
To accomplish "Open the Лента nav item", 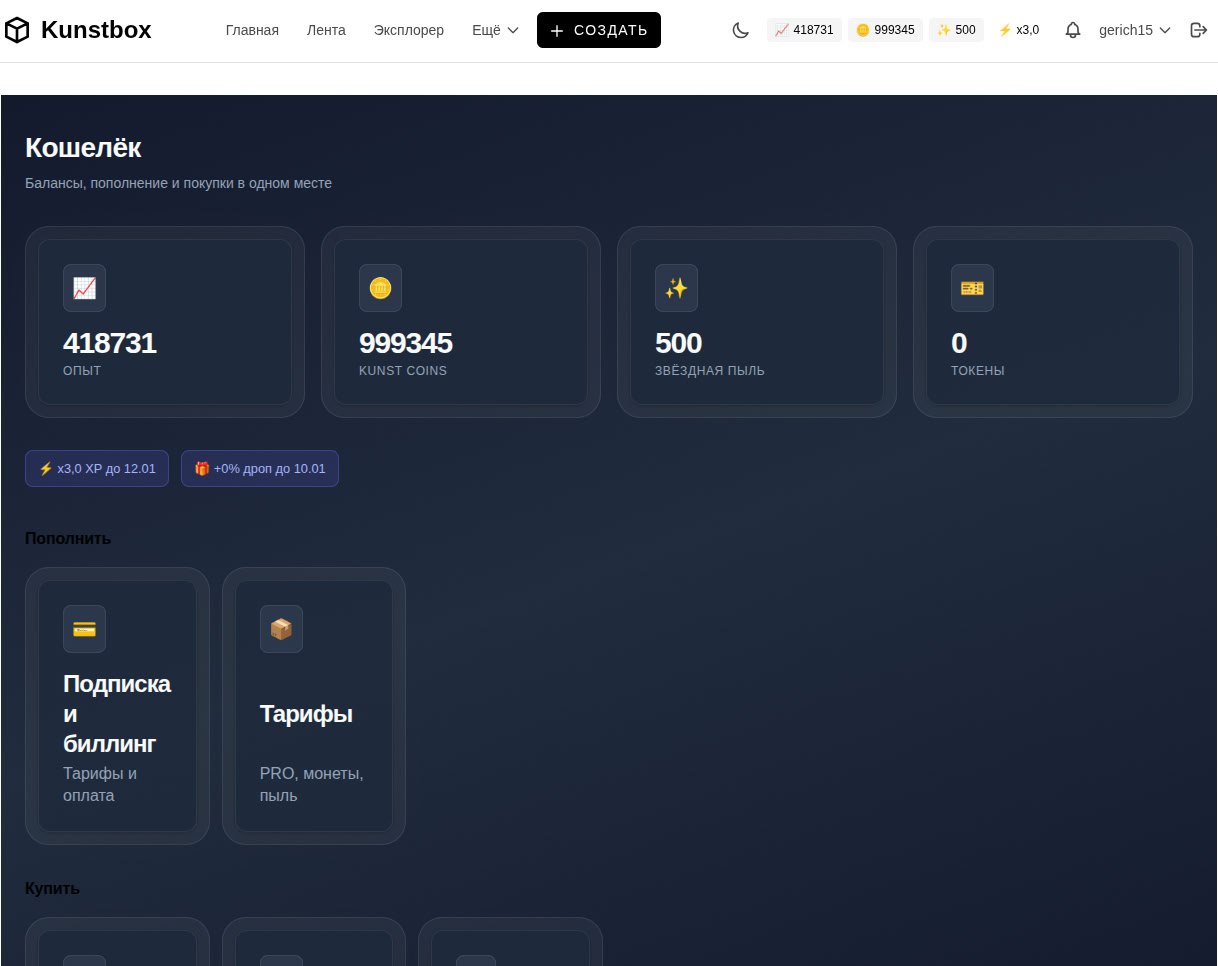I will pyautogui.click(x=326, y=30).
